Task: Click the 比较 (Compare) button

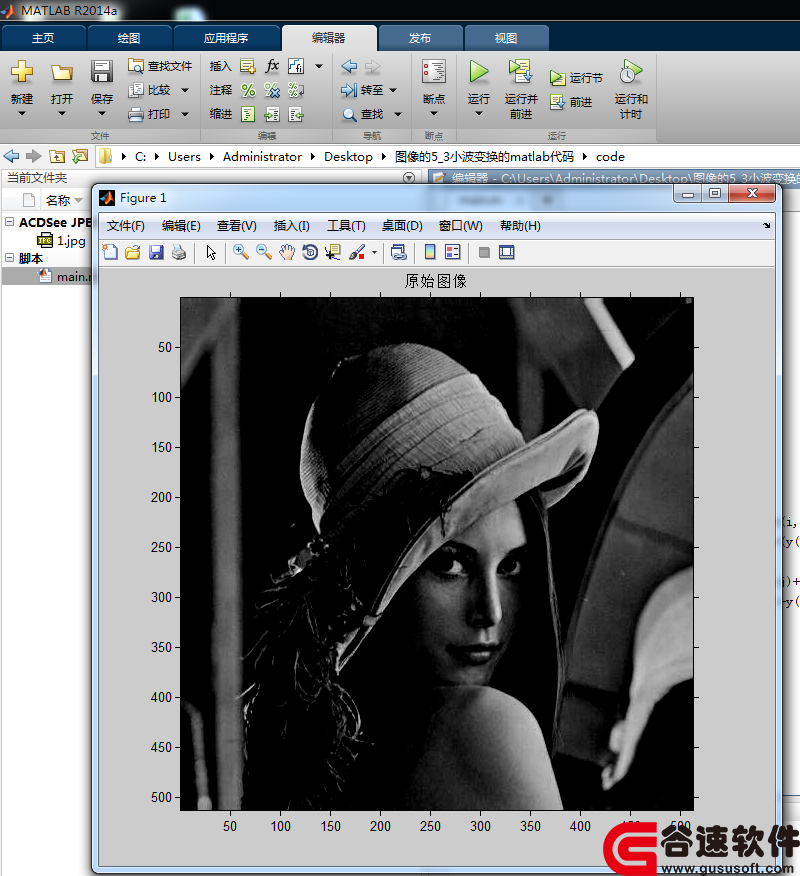Action: 150,90
